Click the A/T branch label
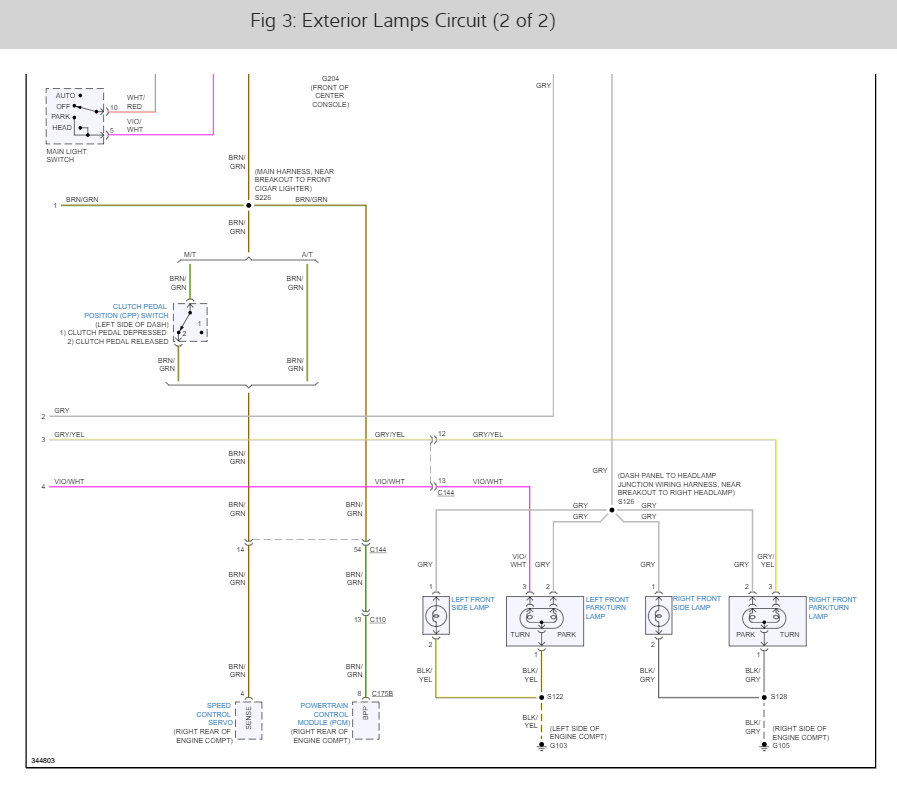The image size is (897, 794). (x=307, y=255)
